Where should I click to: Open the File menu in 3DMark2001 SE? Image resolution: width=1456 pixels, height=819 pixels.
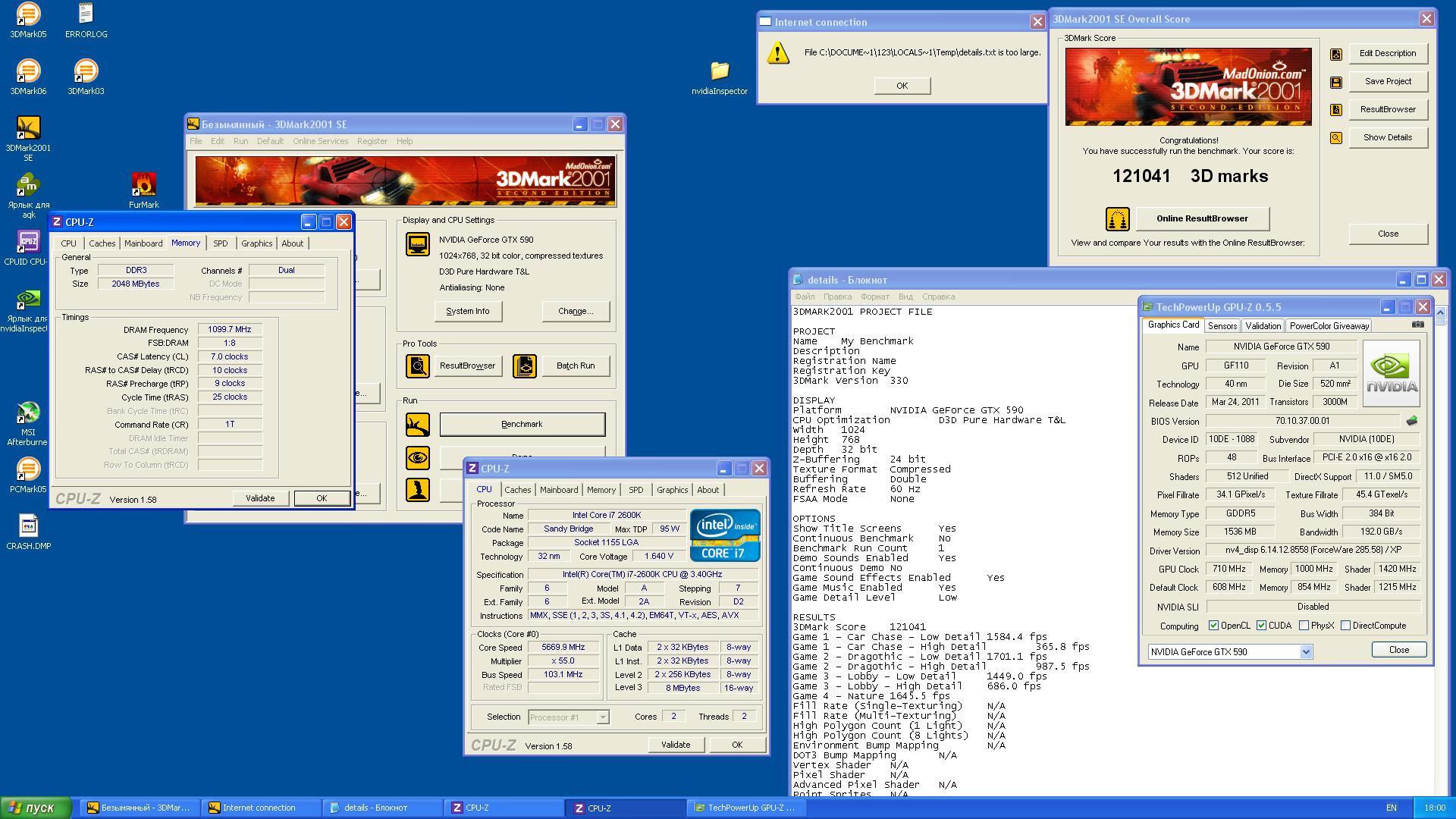(196, 141)
